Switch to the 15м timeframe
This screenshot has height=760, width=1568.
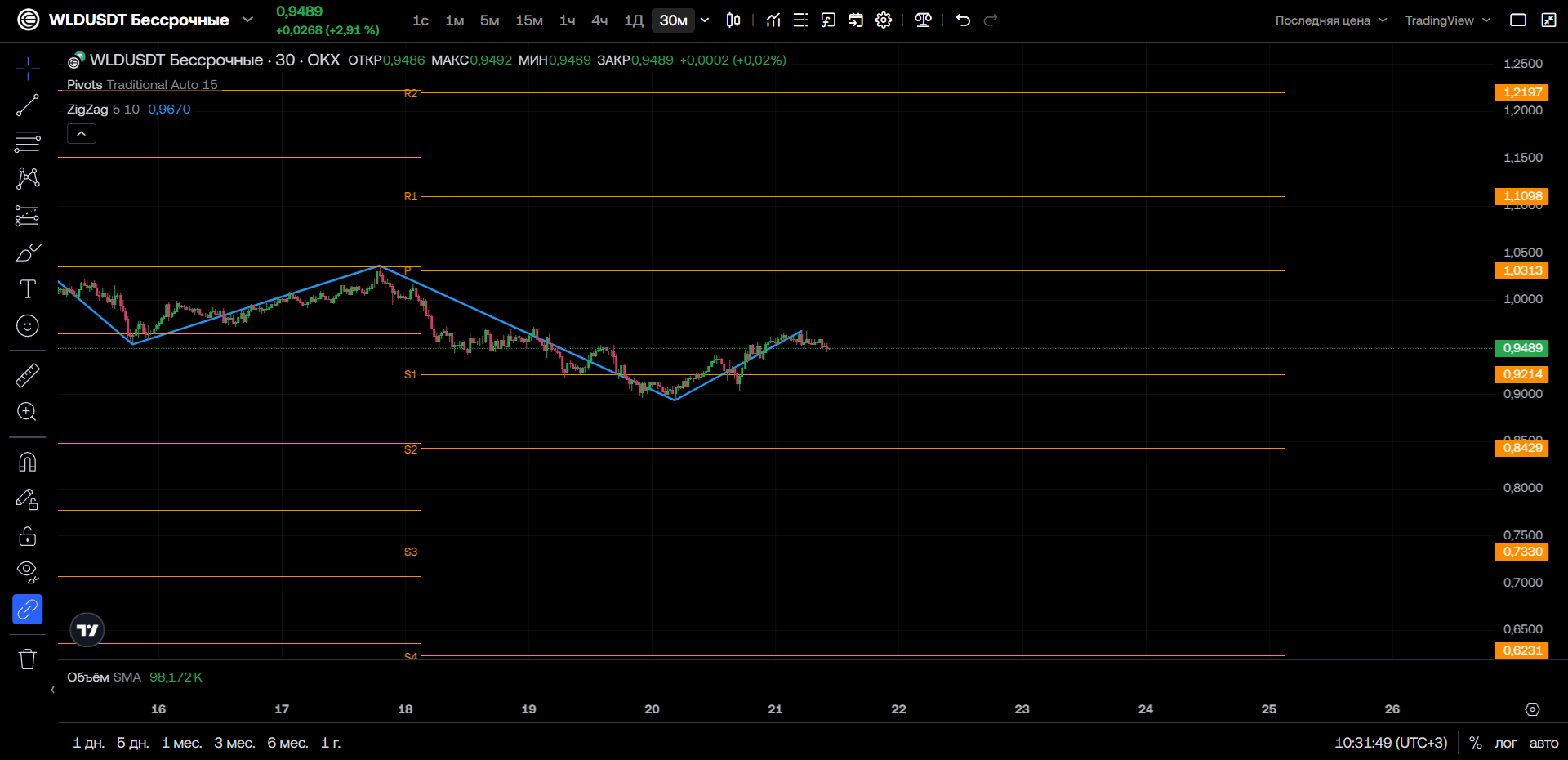point(529,20)
